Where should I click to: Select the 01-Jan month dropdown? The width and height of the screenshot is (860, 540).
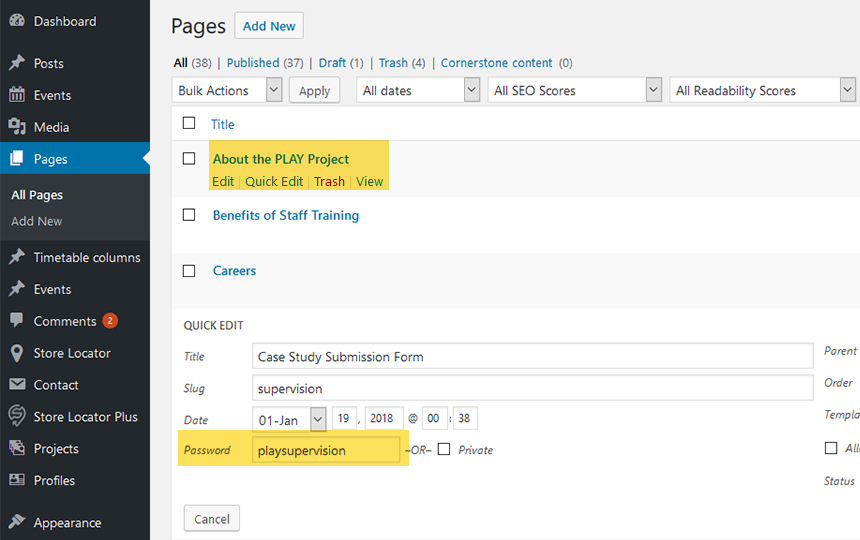(290, 419)
